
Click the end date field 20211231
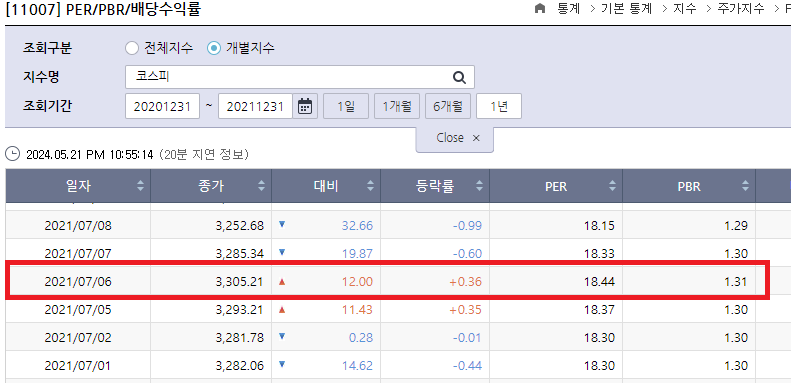(255, 106)
